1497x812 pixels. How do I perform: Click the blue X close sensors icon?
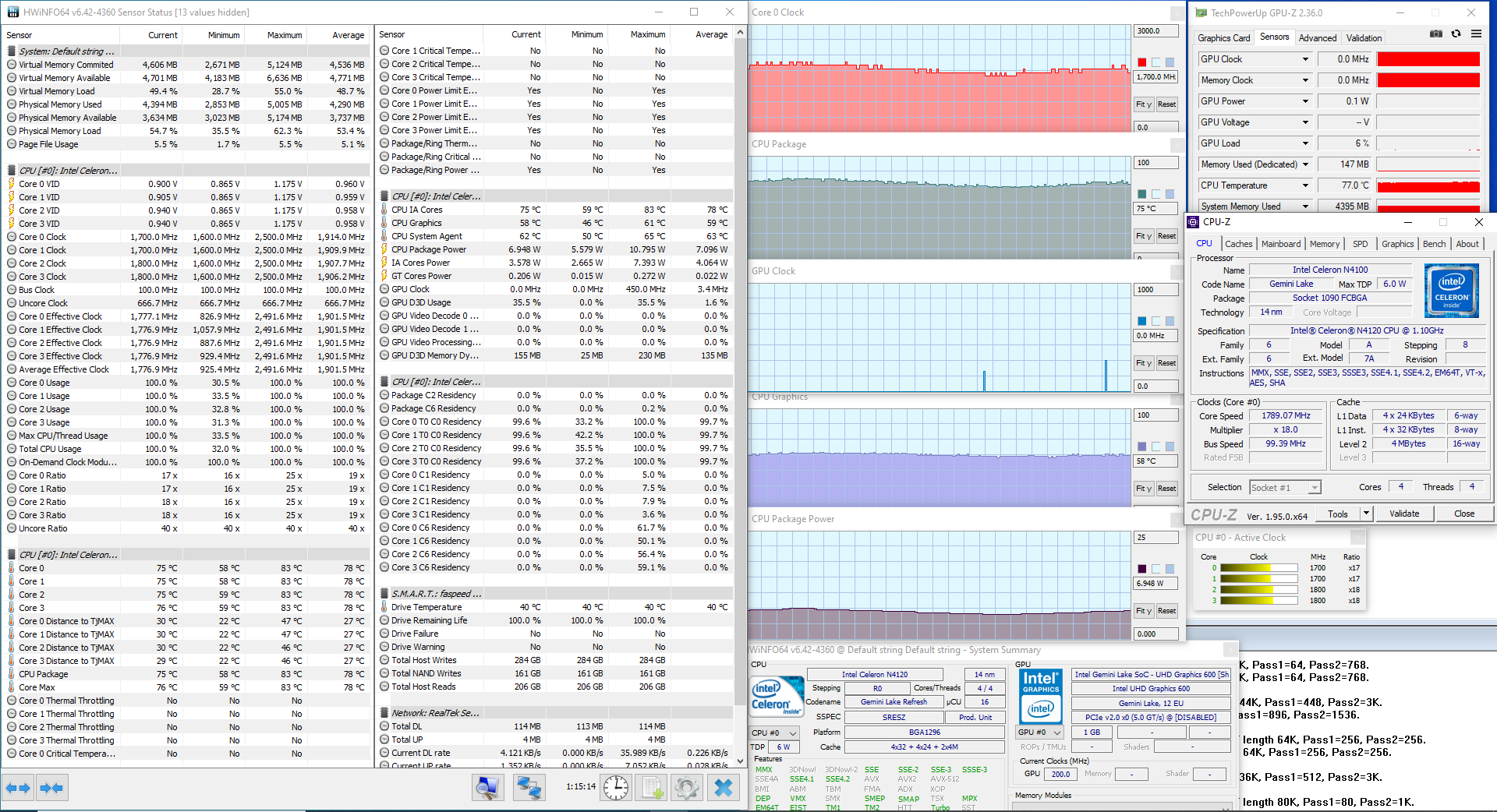[724, 788]
